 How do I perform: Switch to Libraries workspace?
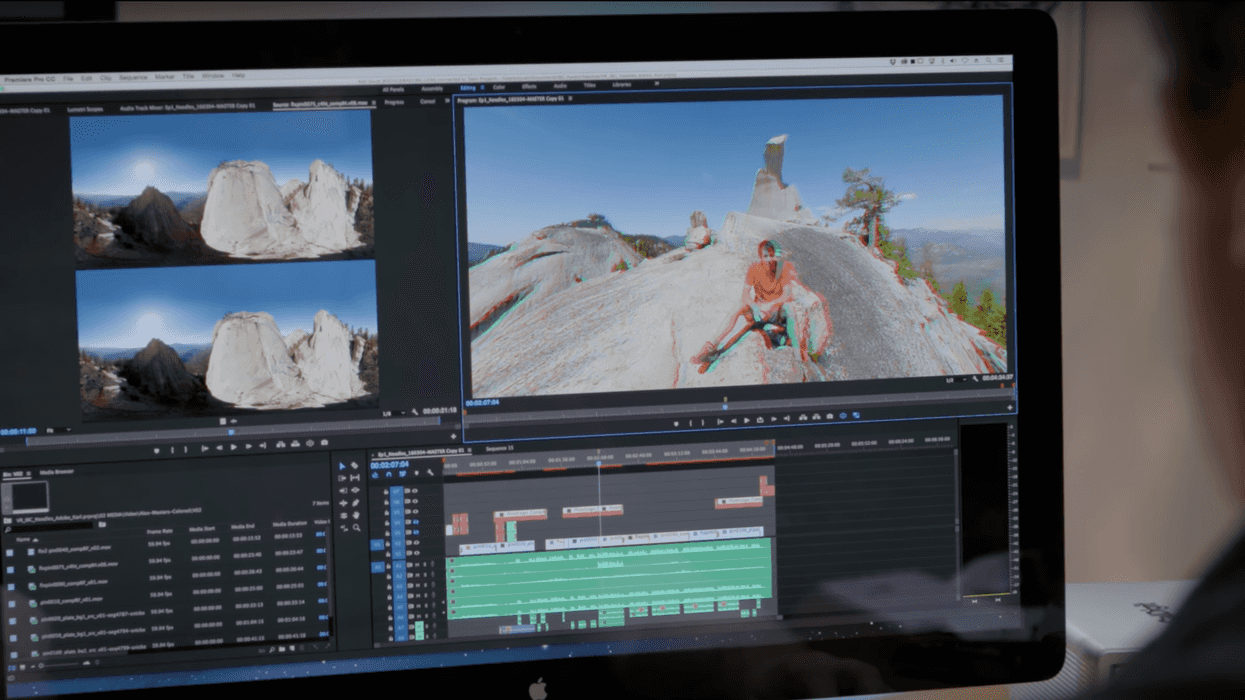tap(622, 85)
